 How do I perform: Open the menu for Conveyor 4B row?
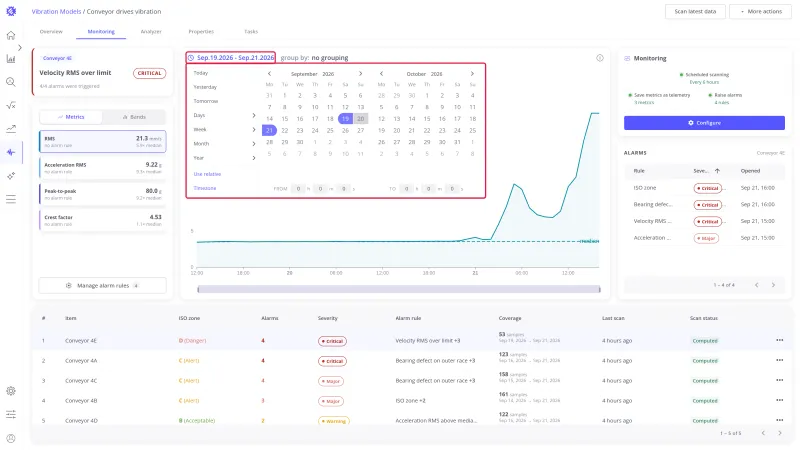coord(779,400)
